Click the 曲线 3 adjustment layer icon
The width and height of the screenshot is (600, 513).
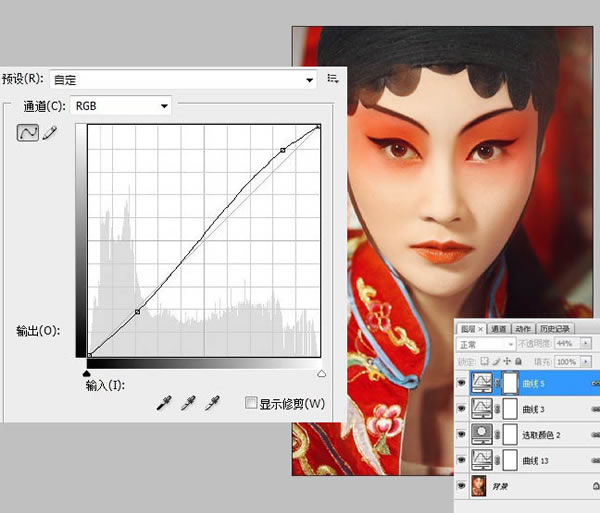482,409
